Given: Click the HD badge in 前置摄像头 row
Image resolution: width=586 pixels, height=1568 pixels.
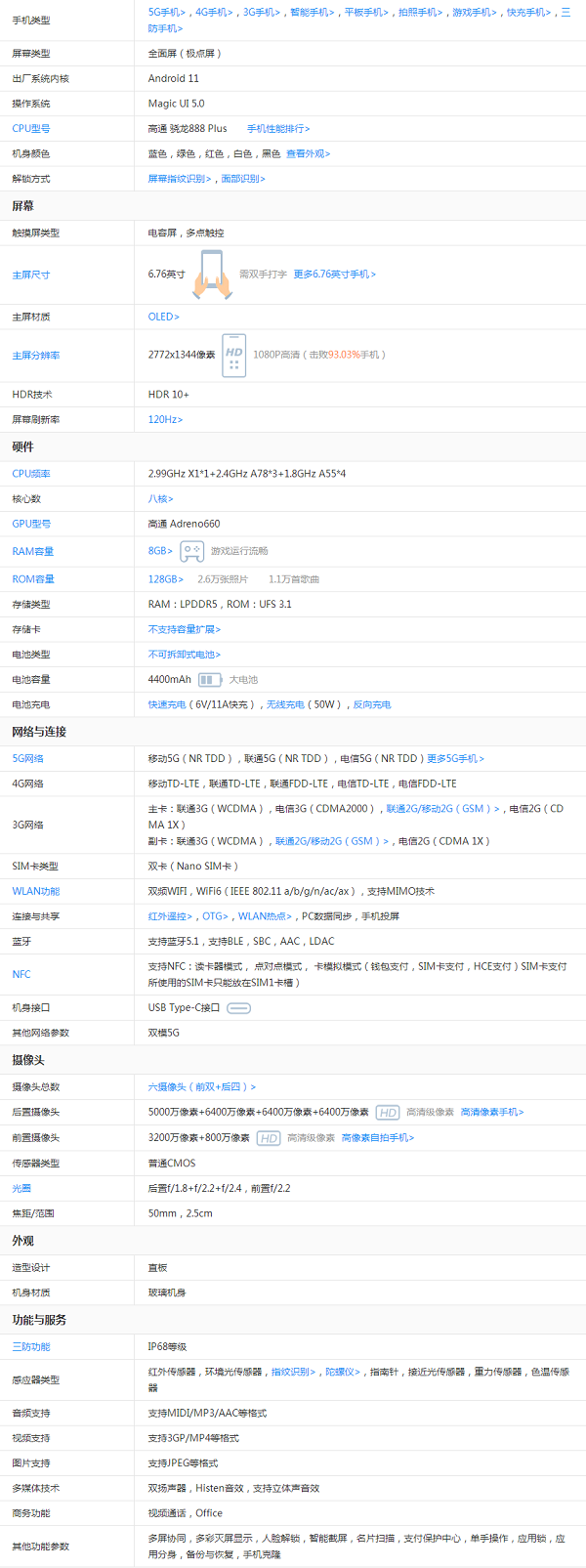Looking at the screenshot, I should (x=269, y=1138).
